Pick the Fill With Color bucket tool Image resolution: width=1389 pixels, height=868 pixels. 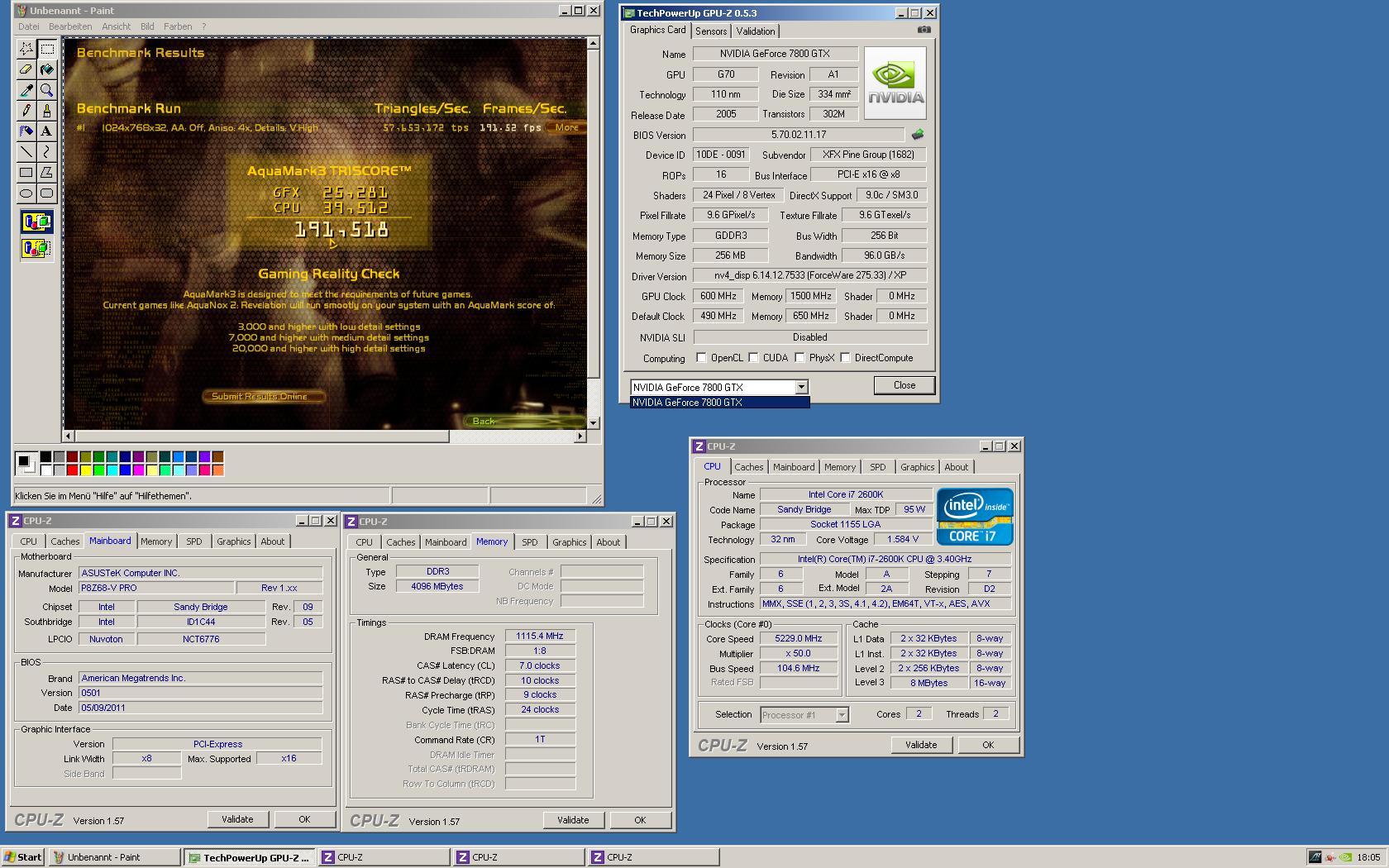47,69
